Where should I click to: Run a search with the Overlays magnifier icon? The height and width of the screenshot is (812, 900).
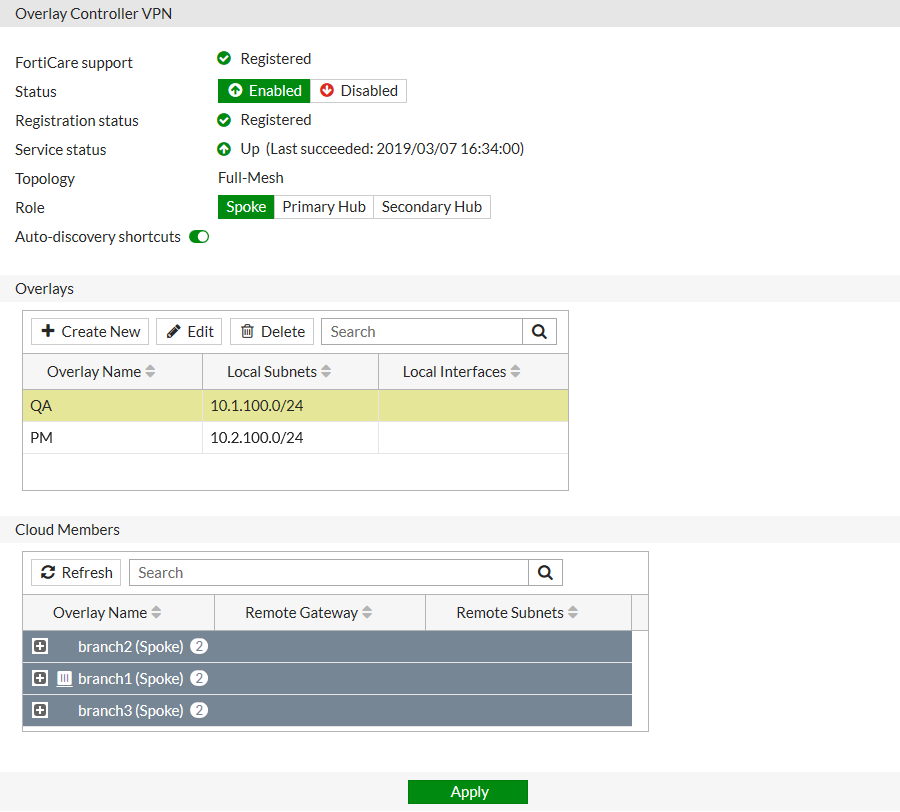[539, 330]
